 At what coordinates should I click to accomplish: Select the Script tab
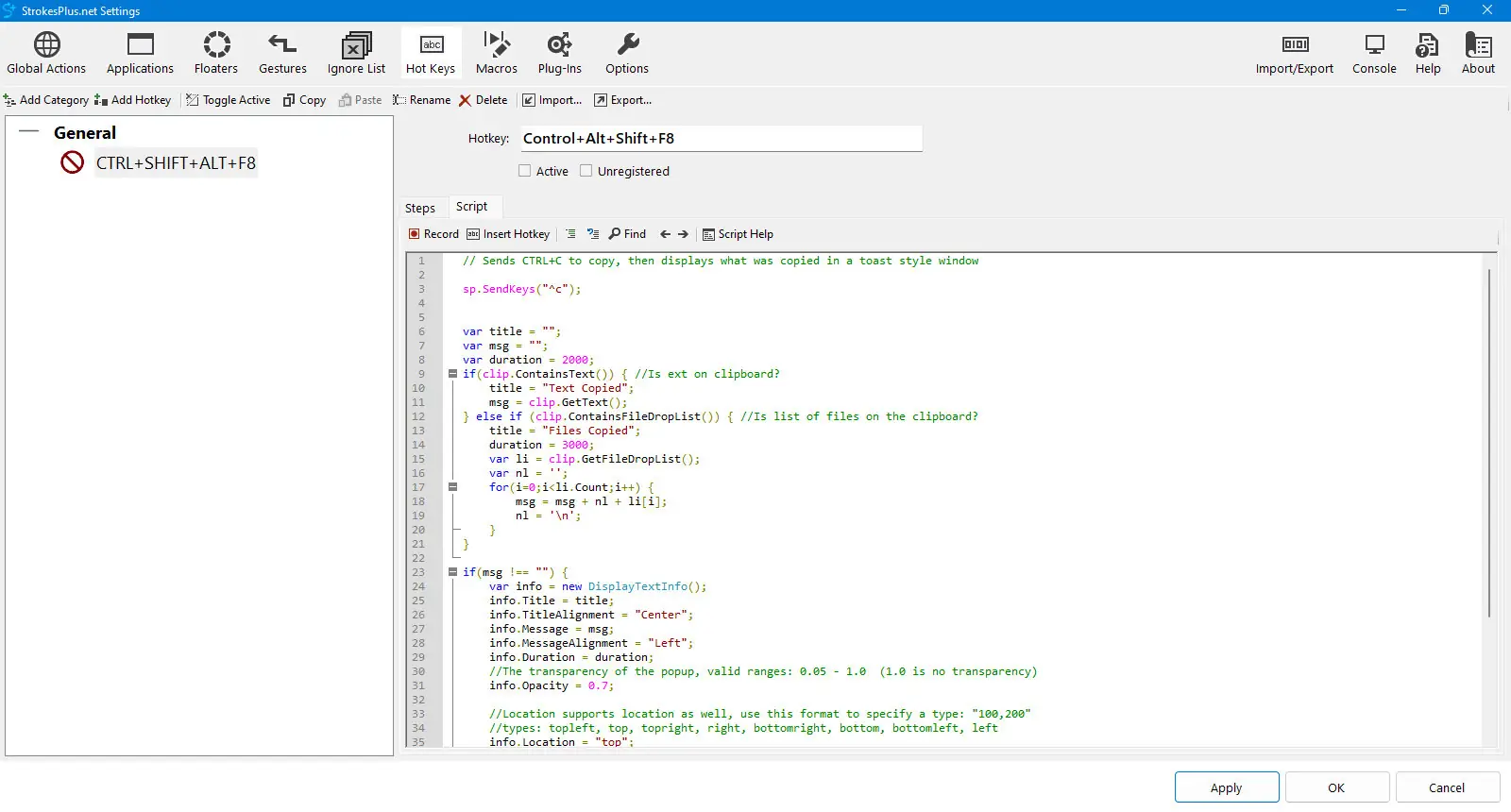[472, 207]
